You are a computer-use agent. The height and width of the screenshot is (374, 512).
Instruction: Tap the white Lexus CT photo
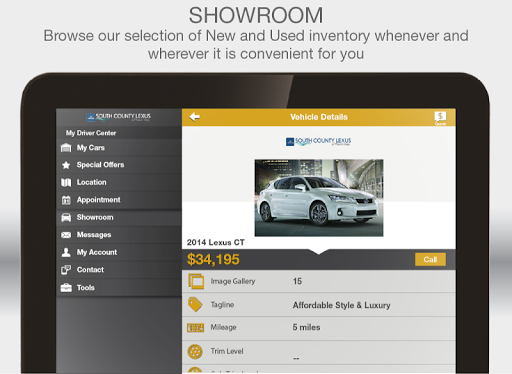[x=319, y=198]
